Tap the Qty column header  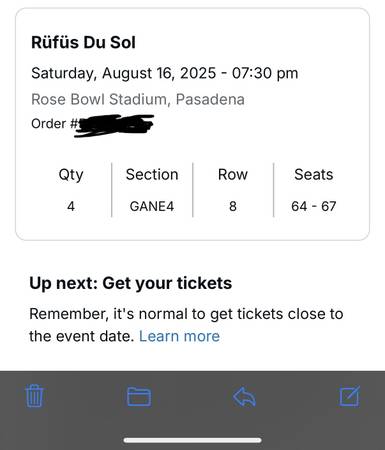(71, 175)
